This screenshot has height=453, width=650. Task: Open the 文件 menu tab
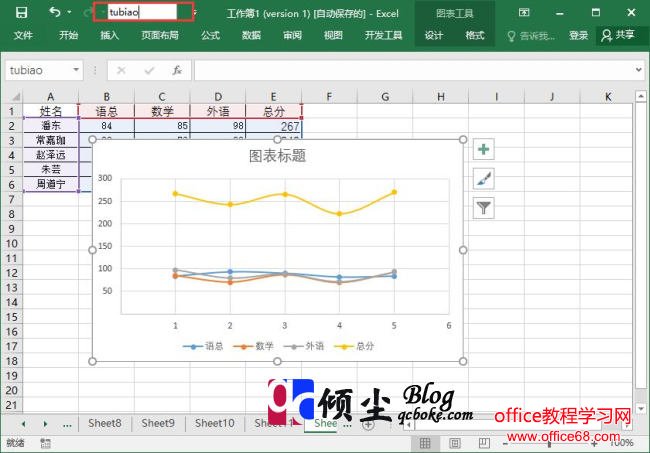pos(23,35)
